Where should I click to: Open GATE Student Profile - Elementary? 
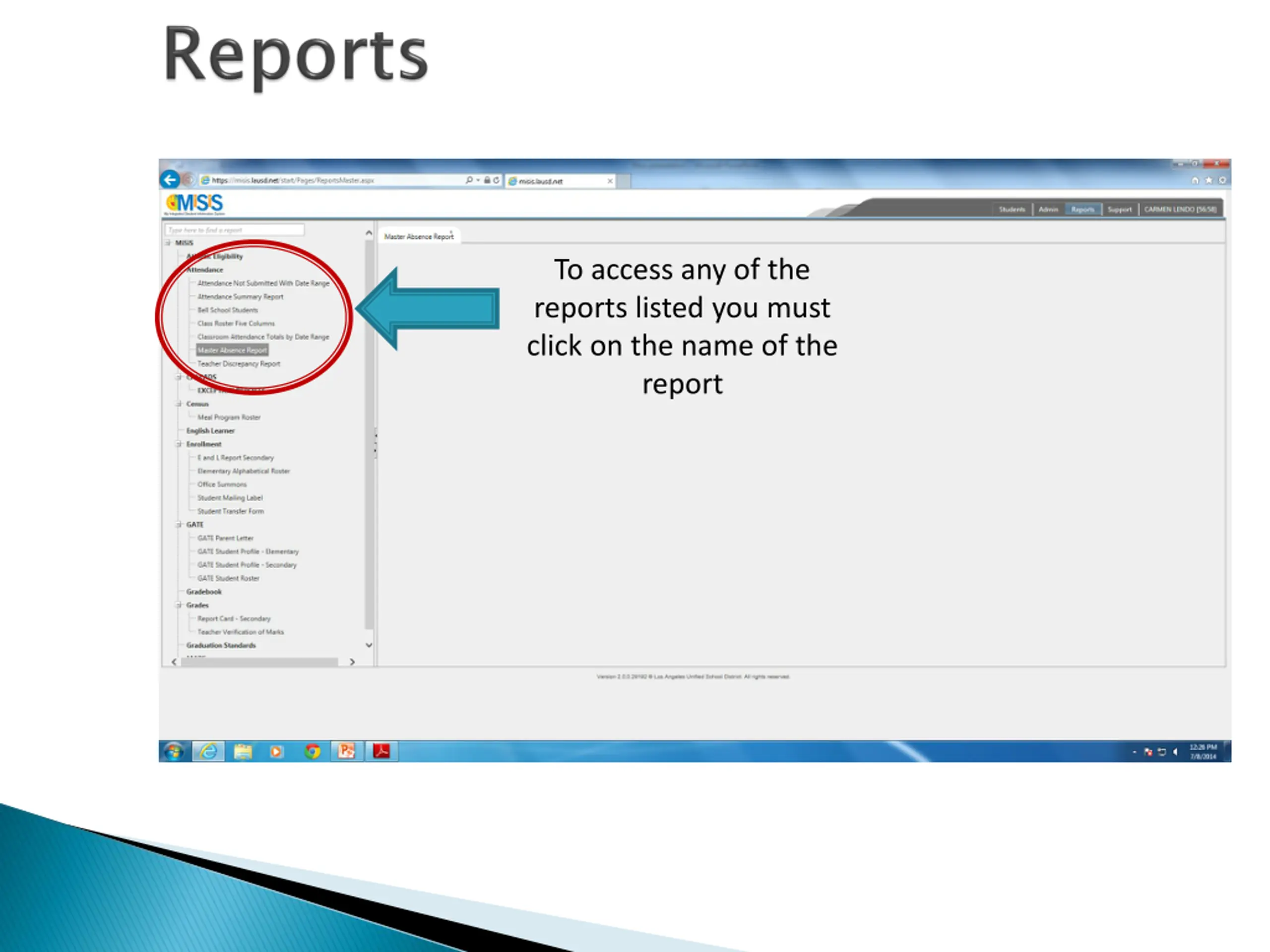pos(248,551)
